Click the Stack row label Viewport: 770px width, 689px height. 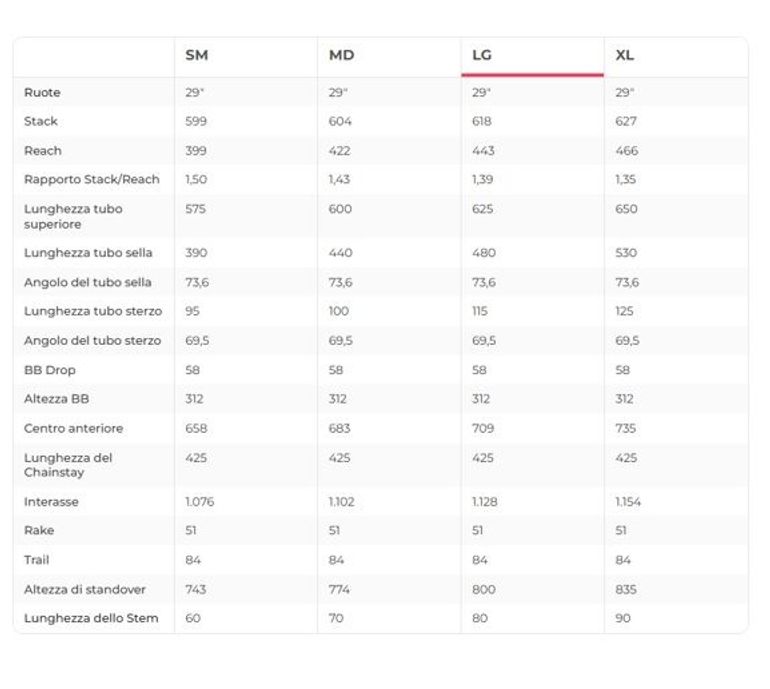pyautogui.click(x=41, y=122)
